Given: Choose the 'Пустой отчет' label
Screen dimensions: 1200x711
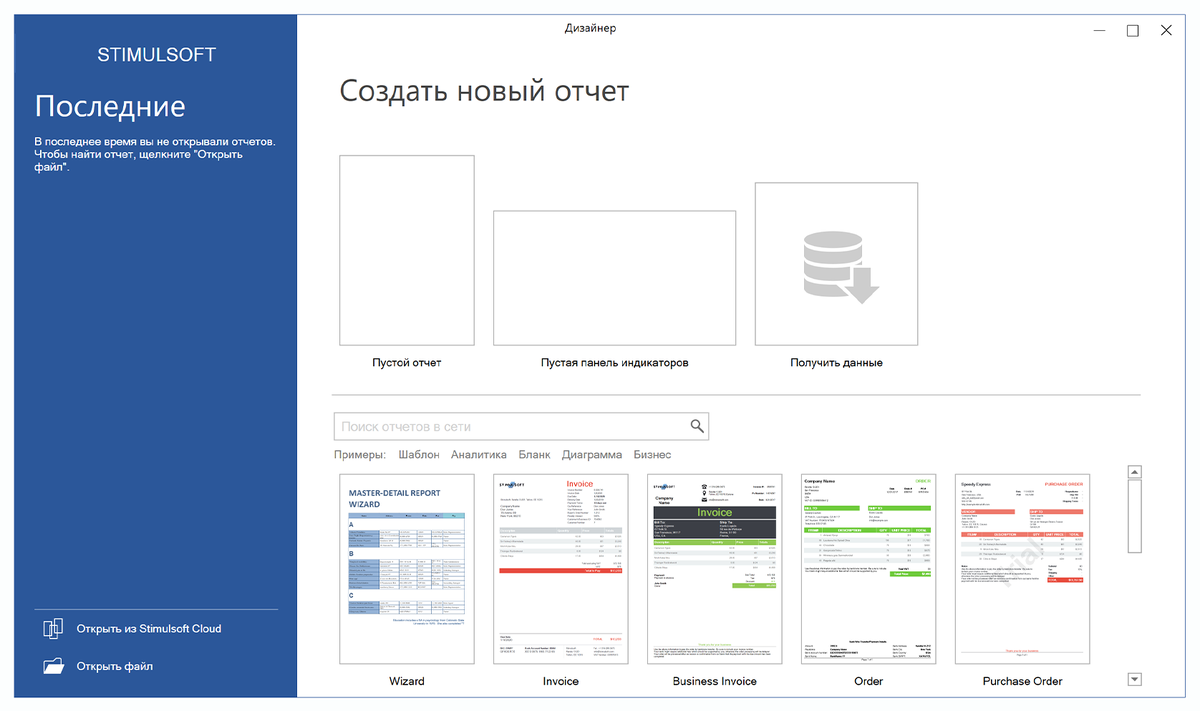Looking at the screenshot, I should tap(407, 362).
